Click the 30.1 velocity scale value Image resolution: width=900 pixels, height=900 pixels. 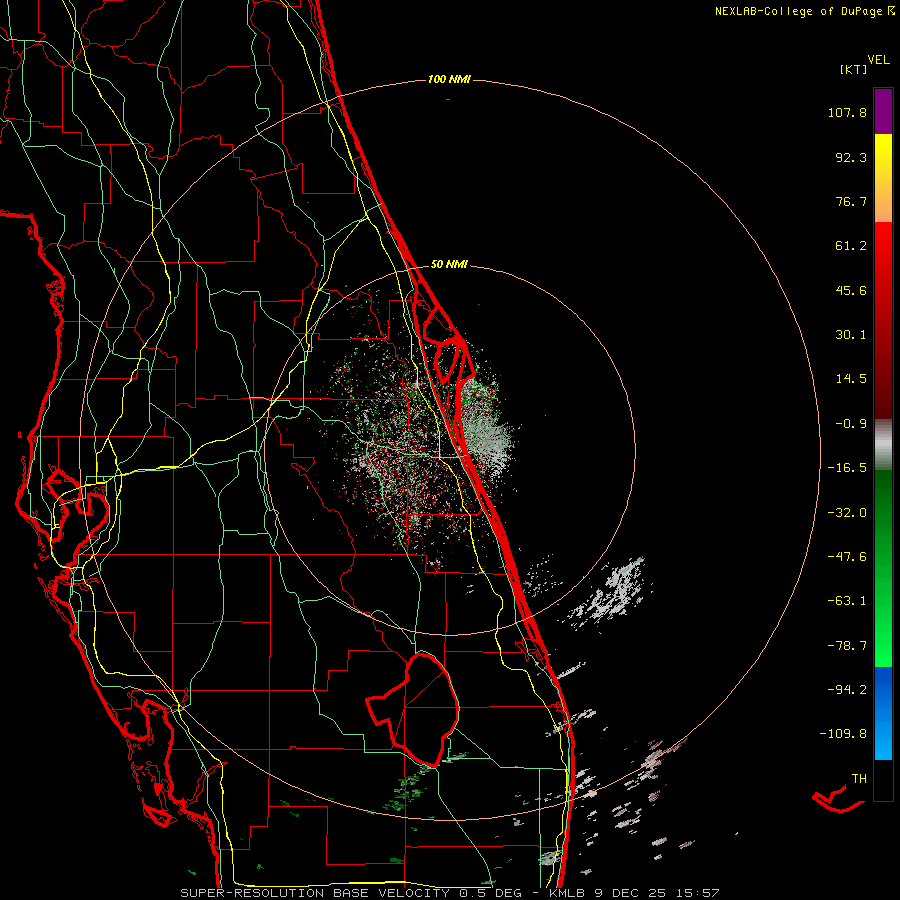[851, 335]
